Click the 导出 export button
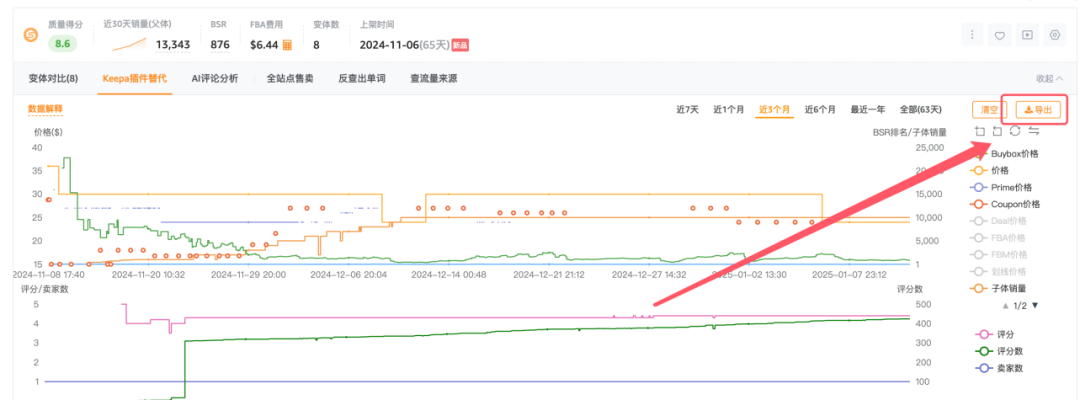The height and width of the screenshot is (400, 1080). tap(1038, 109)
